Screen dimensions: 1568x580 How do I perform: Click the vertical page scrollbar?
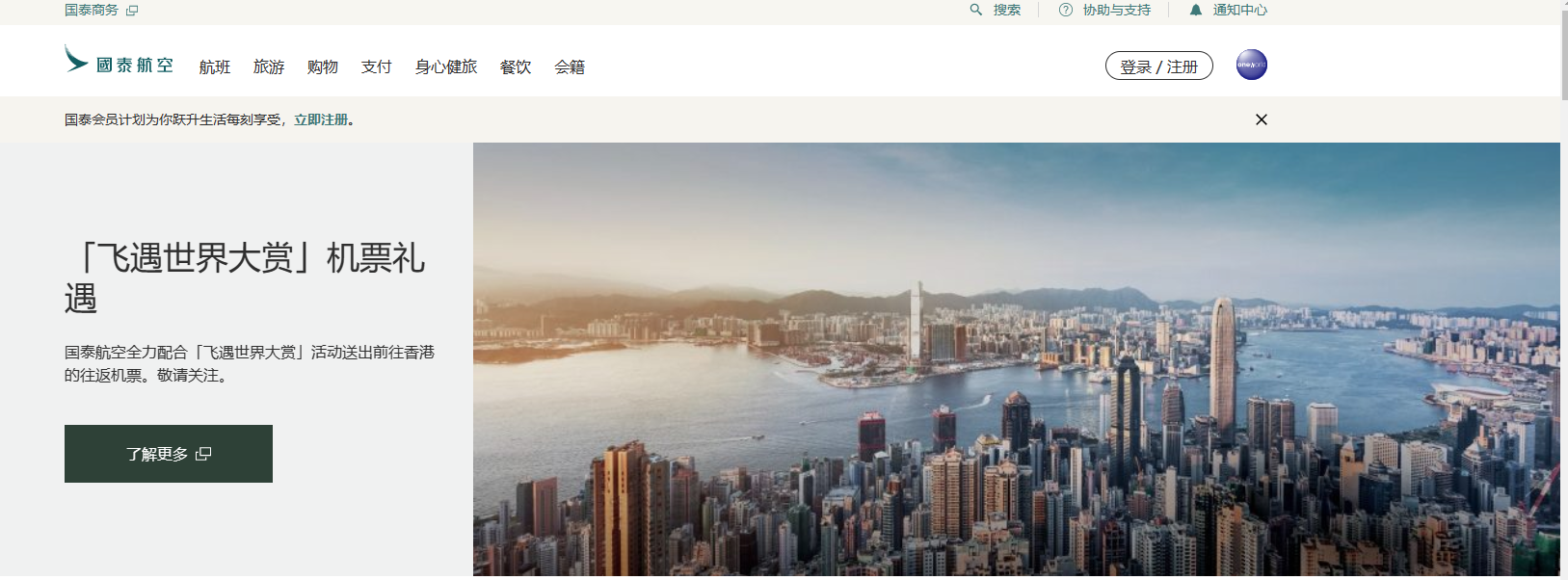point(1564,290)
